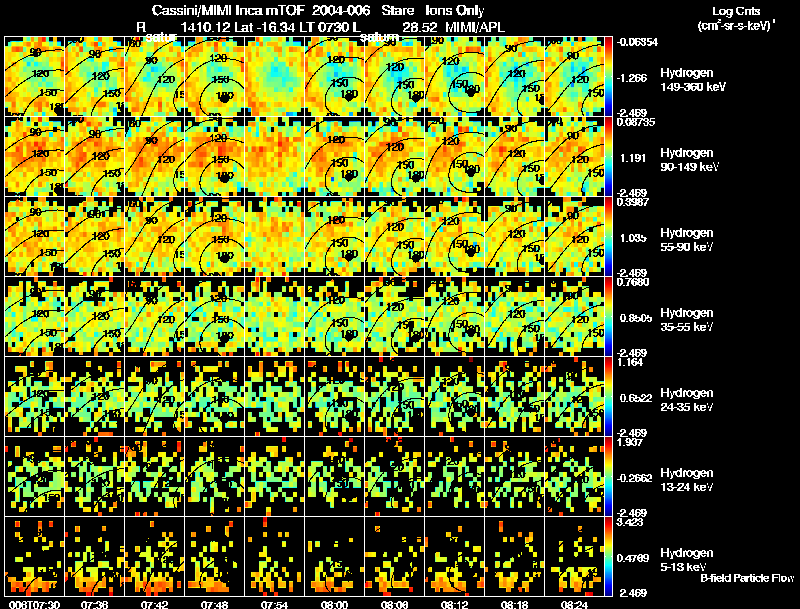Select the 0.6522 scale value

coord(635,398)
